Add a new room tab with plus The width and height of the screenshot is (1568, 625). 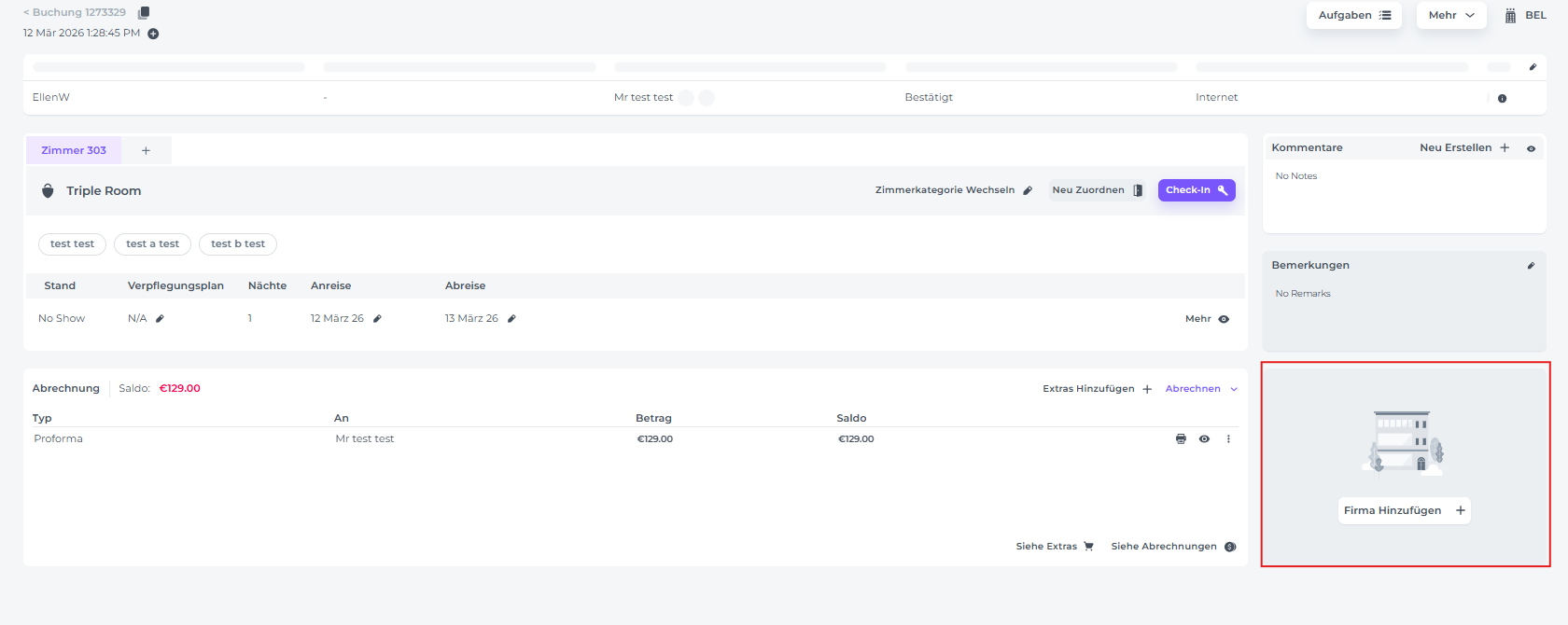(146, 150)
